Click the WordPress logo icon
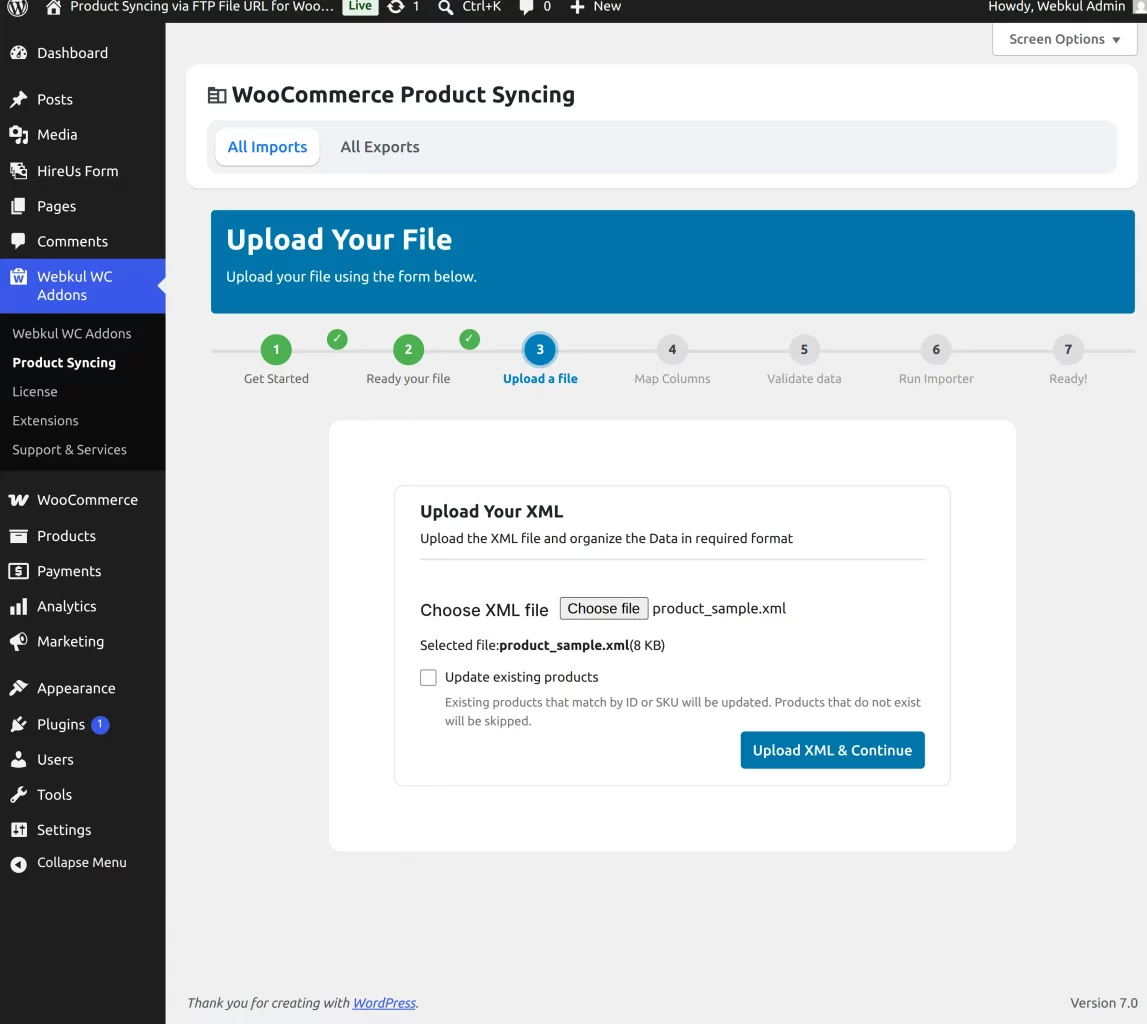Viewport: 1147px width, 1024px height. click(18, 7)
